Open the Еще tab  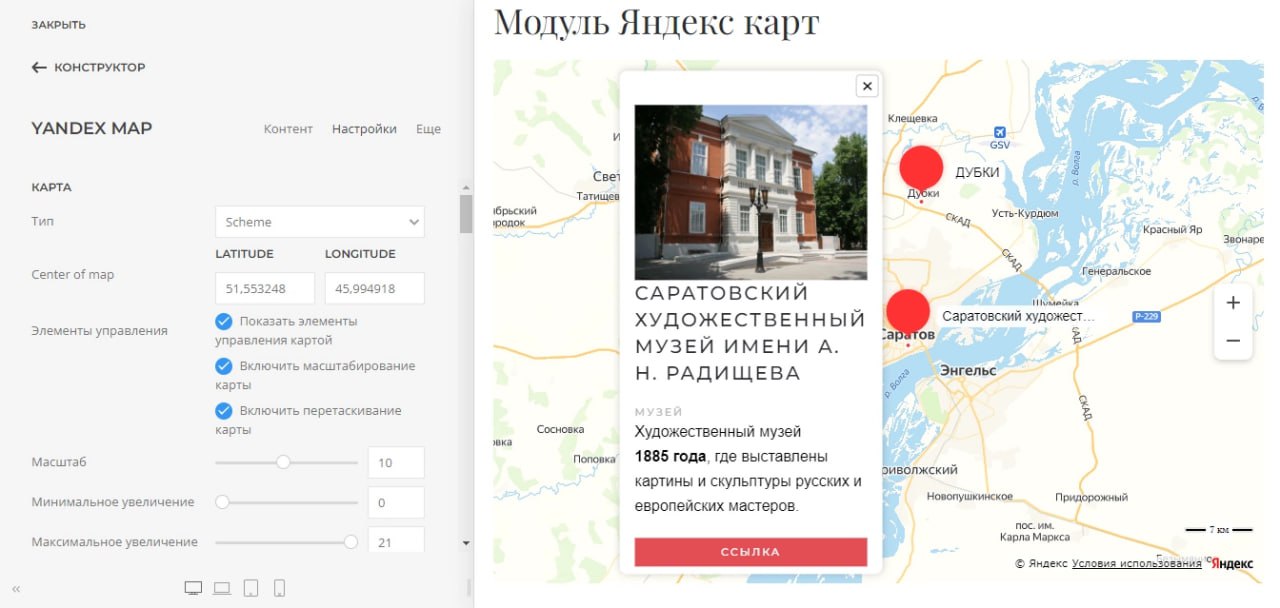[428, 129]
